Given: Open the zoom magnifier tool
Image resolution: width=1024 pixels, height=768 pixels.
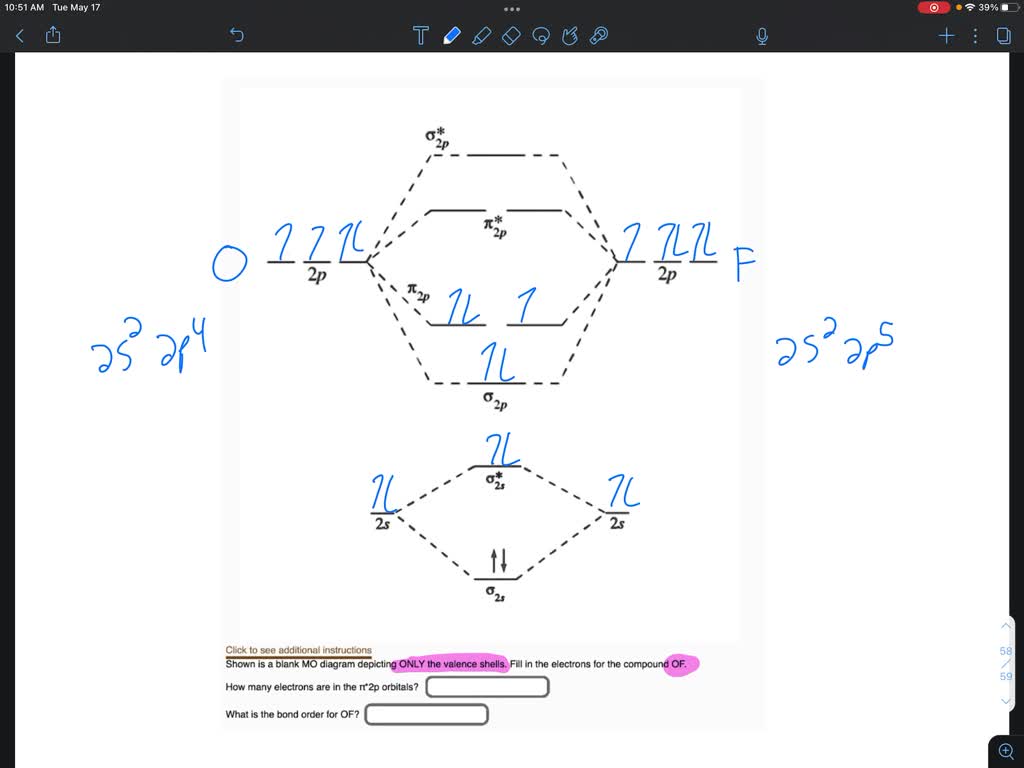Looking at the screenshot, I should point(1005,751).
